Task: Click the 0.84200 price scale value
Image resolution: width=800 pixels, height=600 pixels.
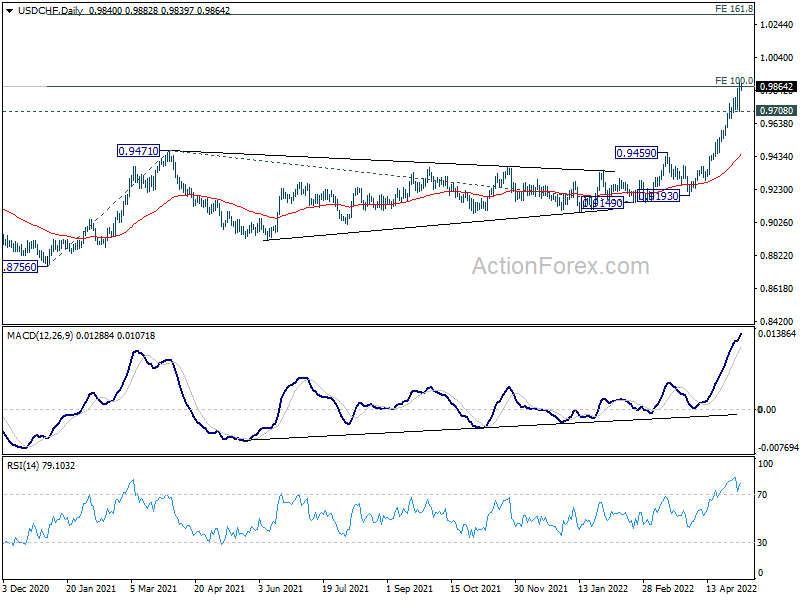Action: 777,321
